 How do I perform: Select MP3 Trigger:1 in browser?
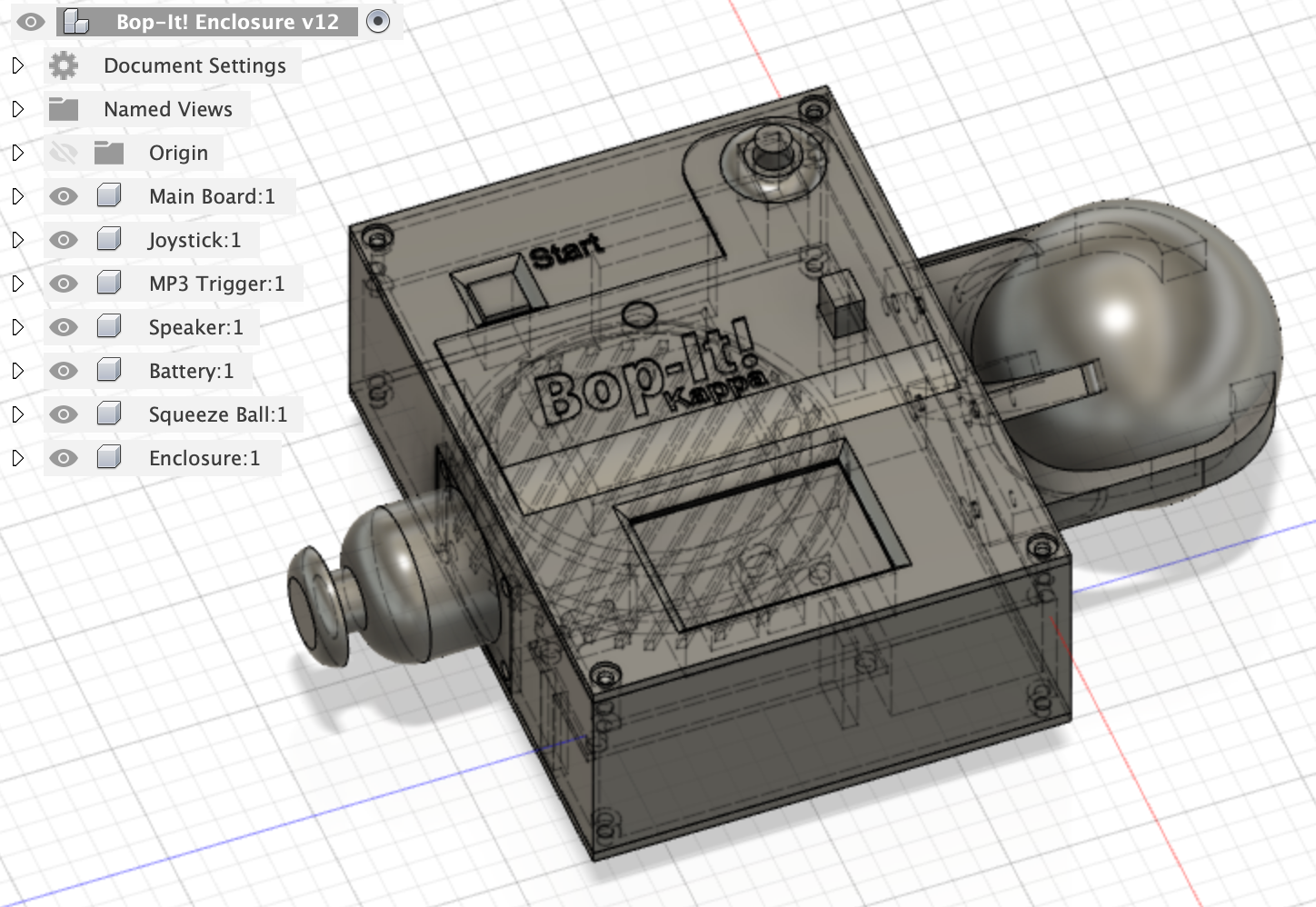216,284
